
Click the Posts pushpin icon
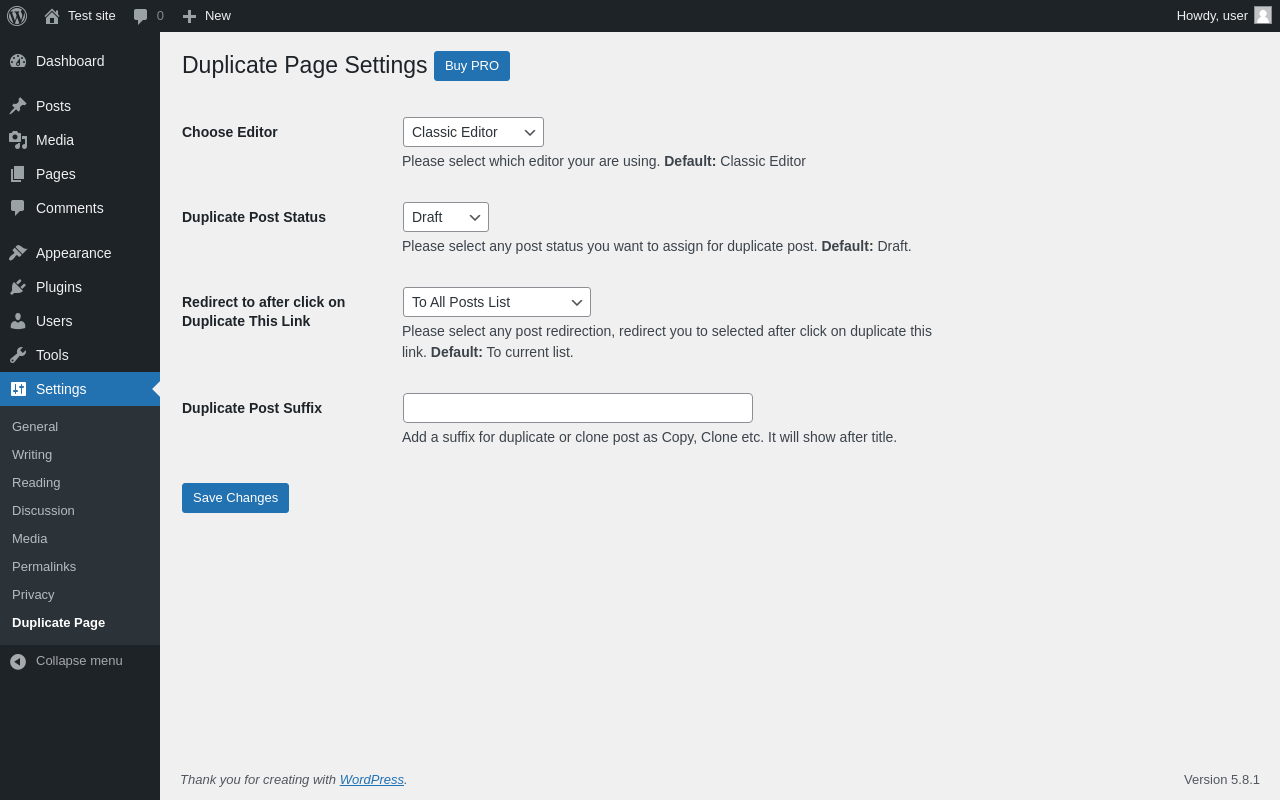click(x=18, y=106)
